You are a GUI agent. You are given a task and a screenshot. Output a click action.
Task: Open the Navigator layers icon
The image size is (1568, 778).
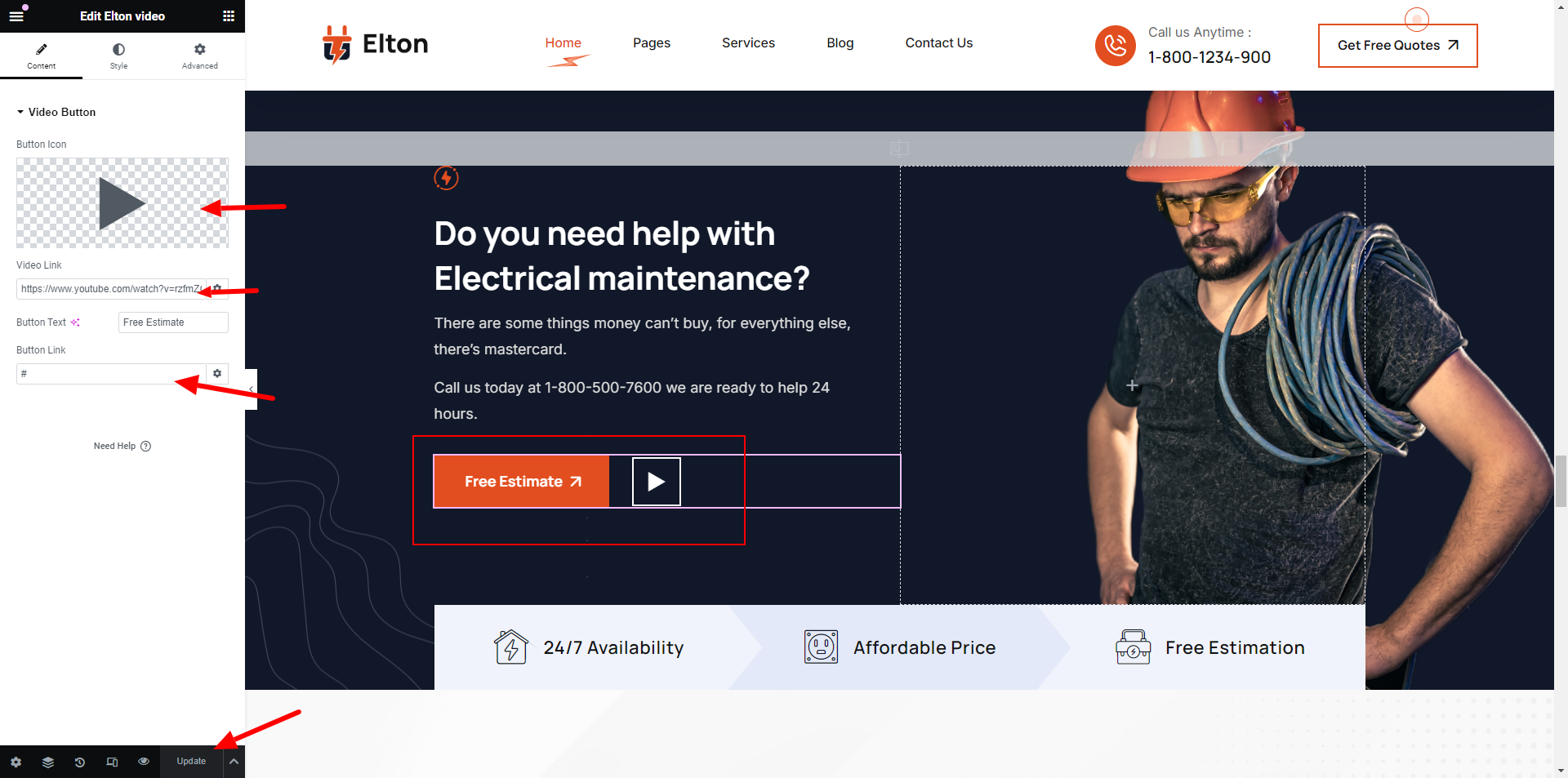(x=48, y=762)
